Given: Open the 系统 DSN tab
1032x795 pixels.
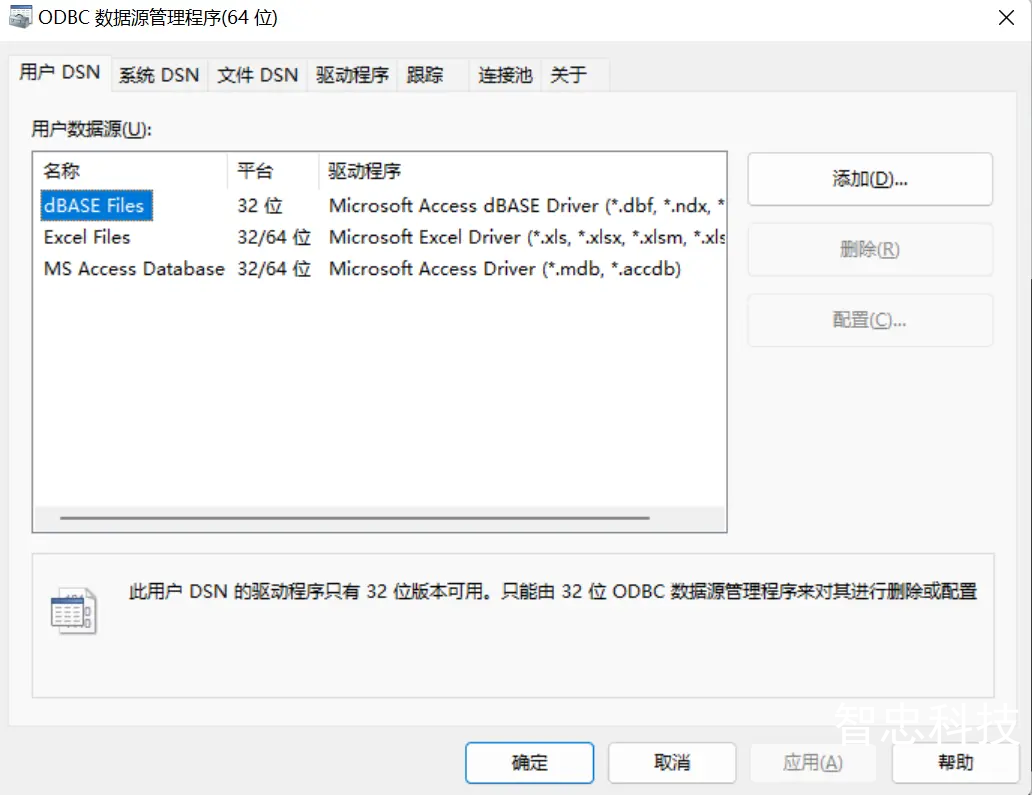Looking at the screenshot, I should (159, 75).
